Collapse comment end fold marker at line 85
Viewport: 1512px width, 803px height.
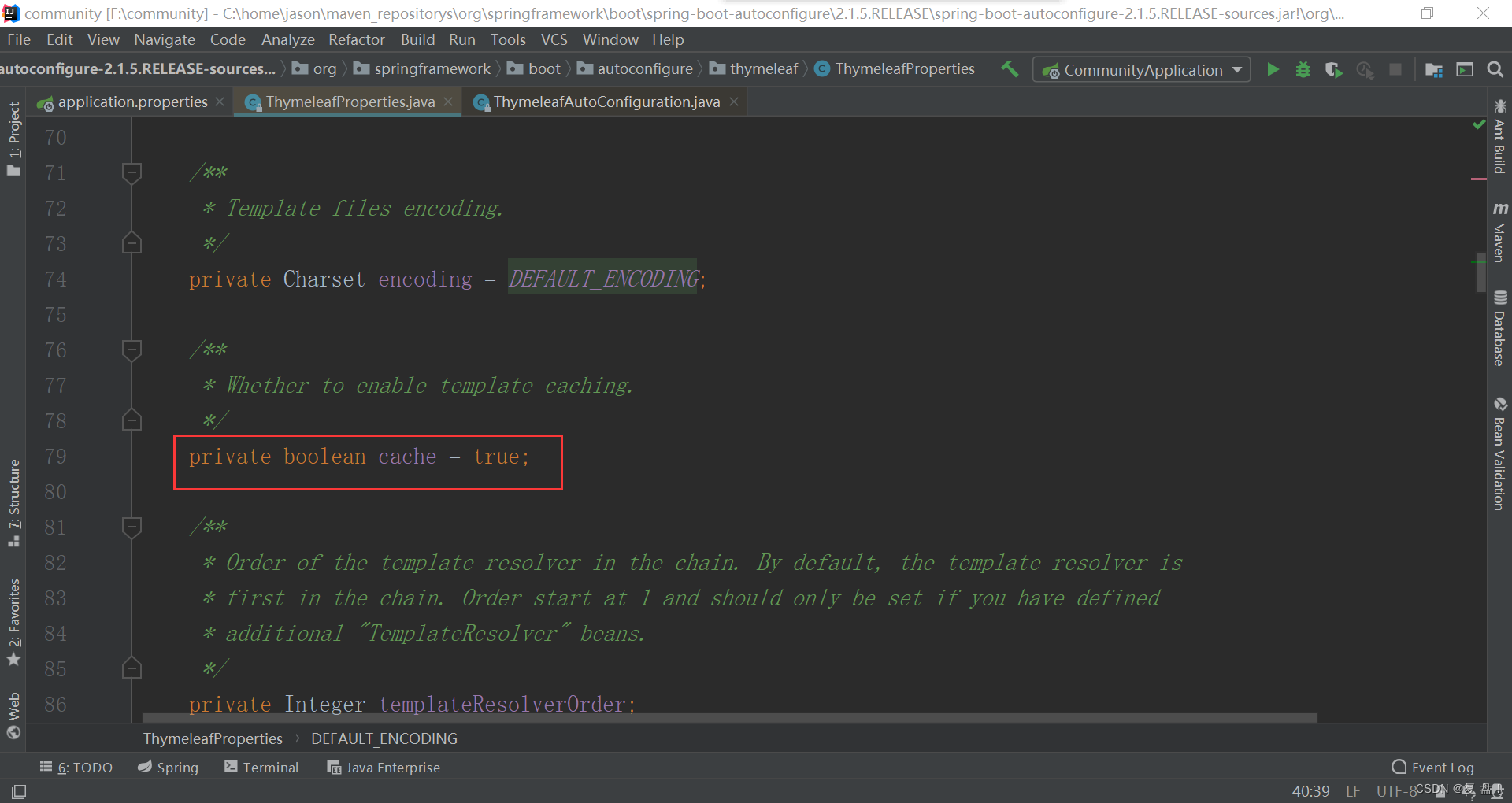(132, 668)
